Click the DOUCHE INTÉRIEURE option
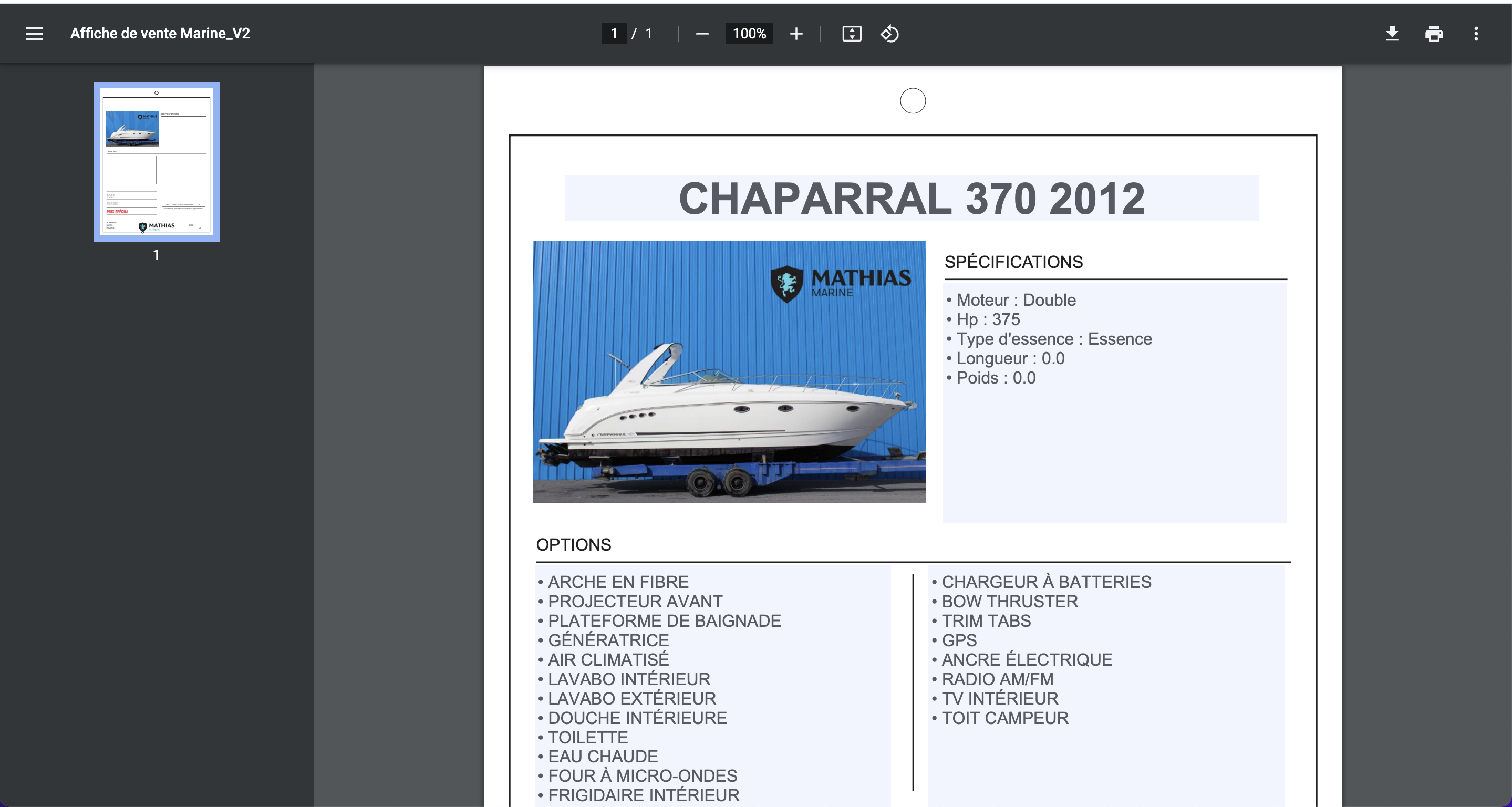 632,717
